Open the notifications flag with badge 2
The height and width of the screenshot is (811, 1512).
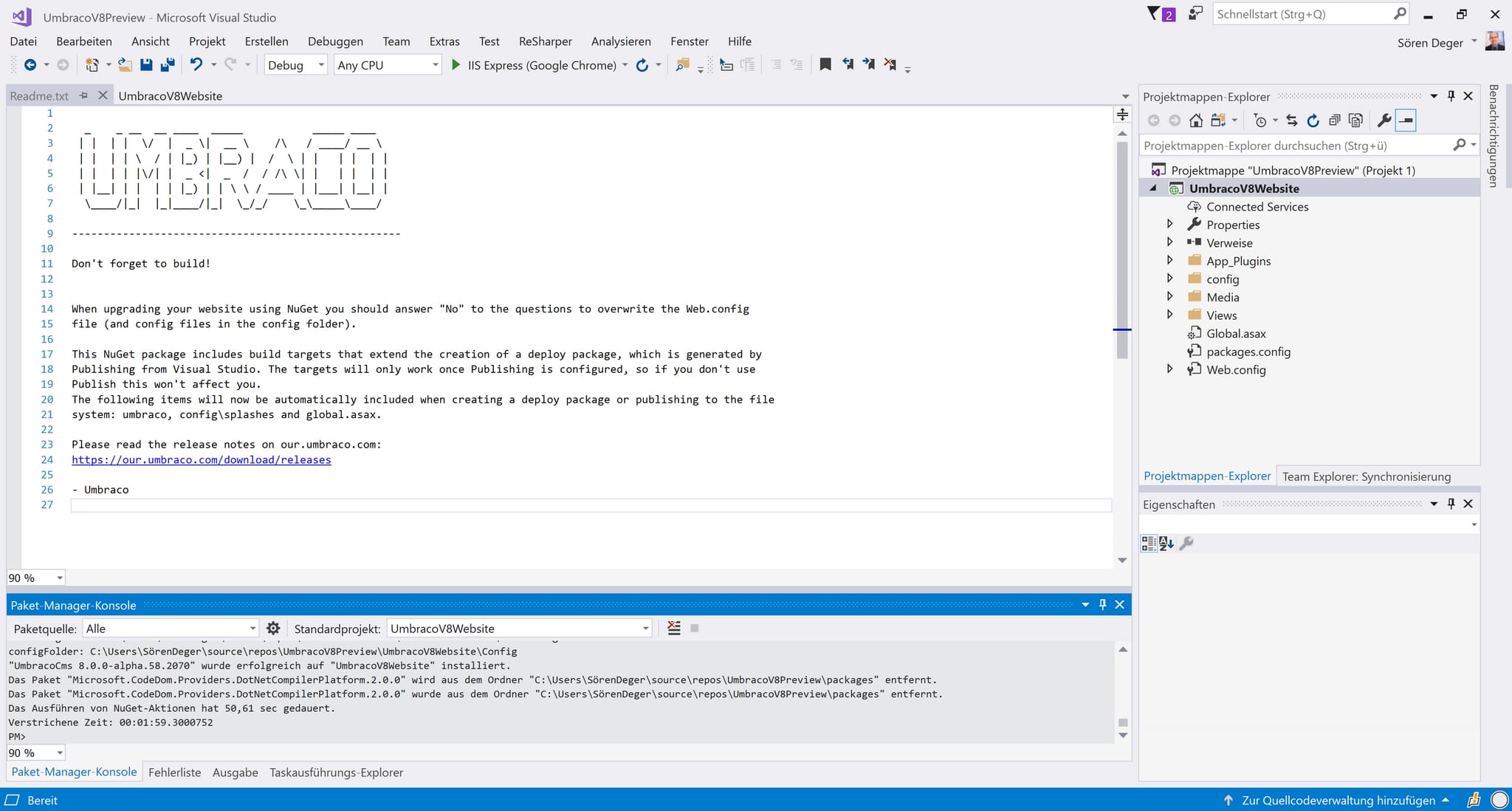coord(1161,14)
